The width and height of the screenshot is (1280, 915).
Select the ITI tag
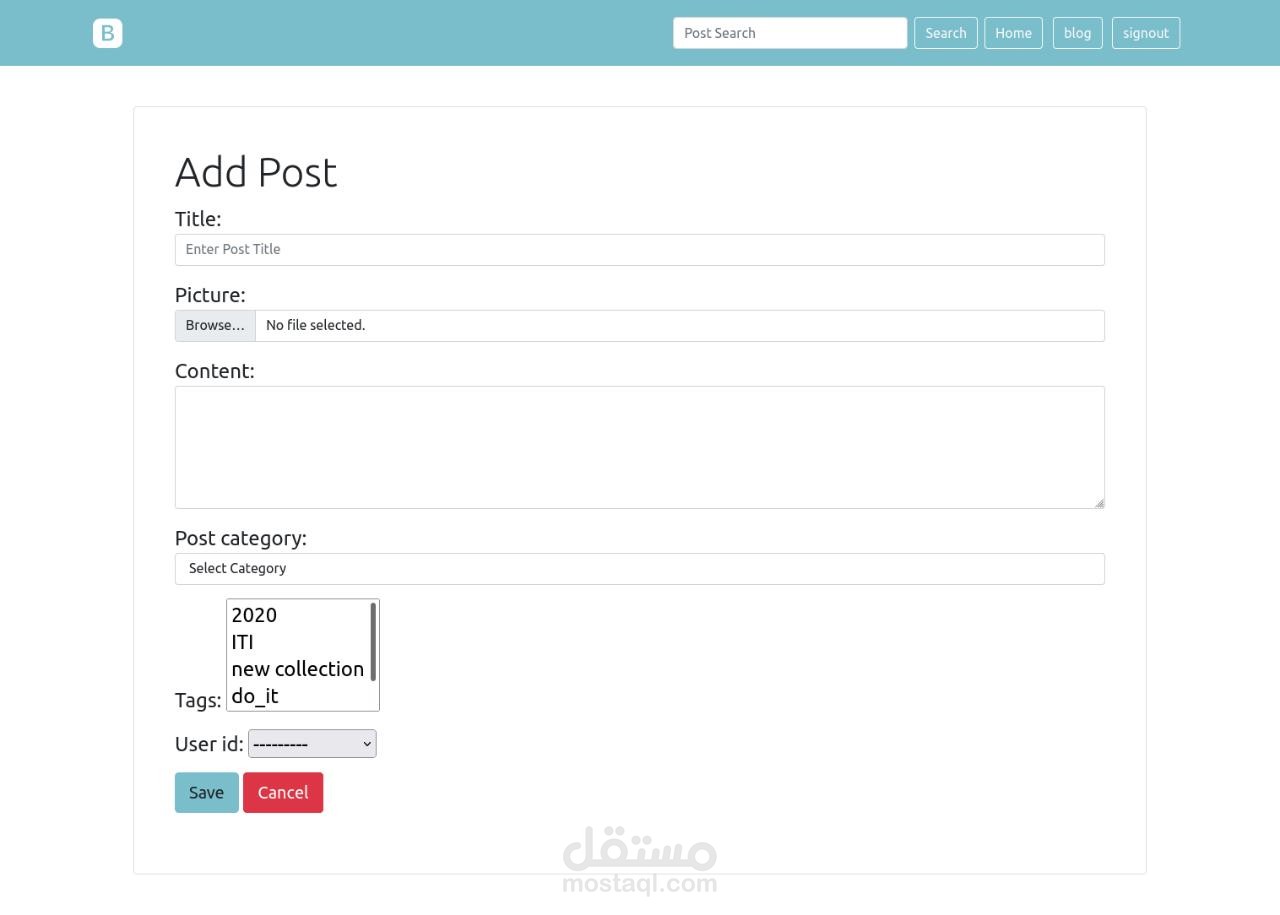click(x=298, y=642)
